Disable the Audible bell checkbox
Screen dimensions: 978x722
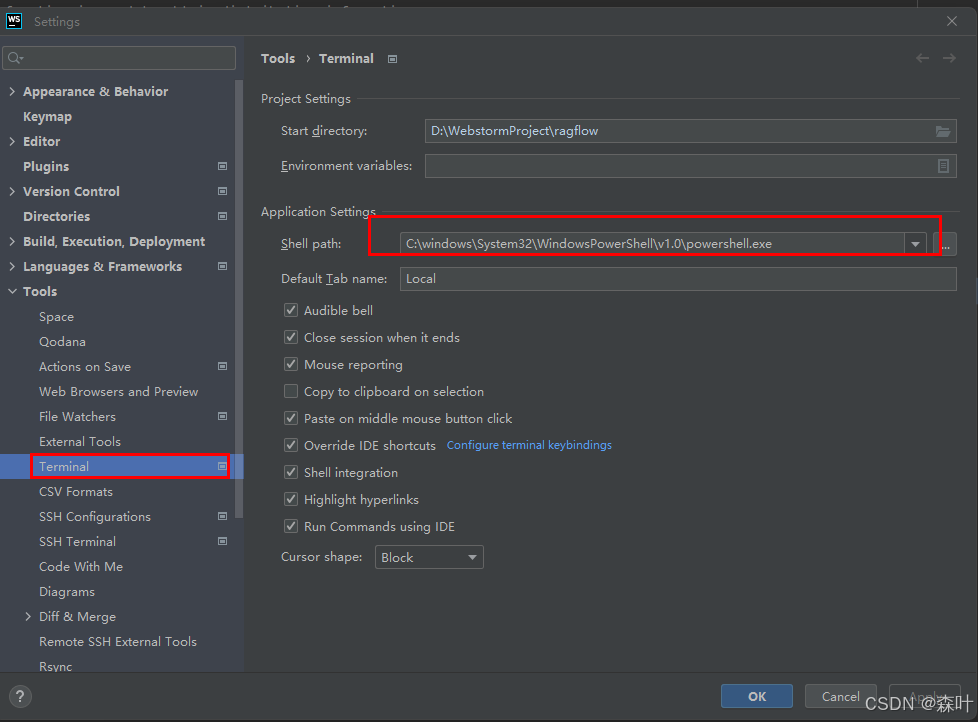290,311
